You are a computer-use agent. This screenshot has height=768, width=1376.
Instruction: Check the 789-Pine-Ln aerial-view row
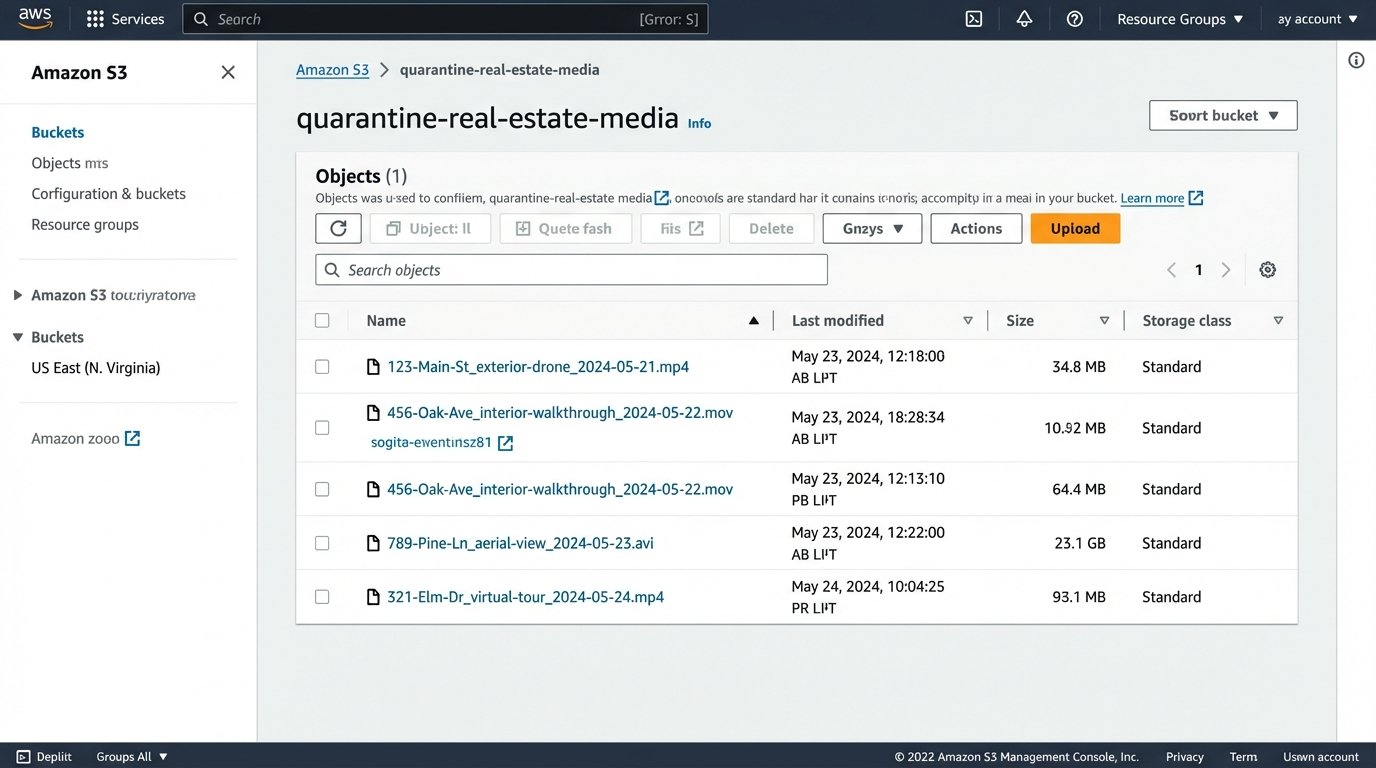tap(322, 542)
